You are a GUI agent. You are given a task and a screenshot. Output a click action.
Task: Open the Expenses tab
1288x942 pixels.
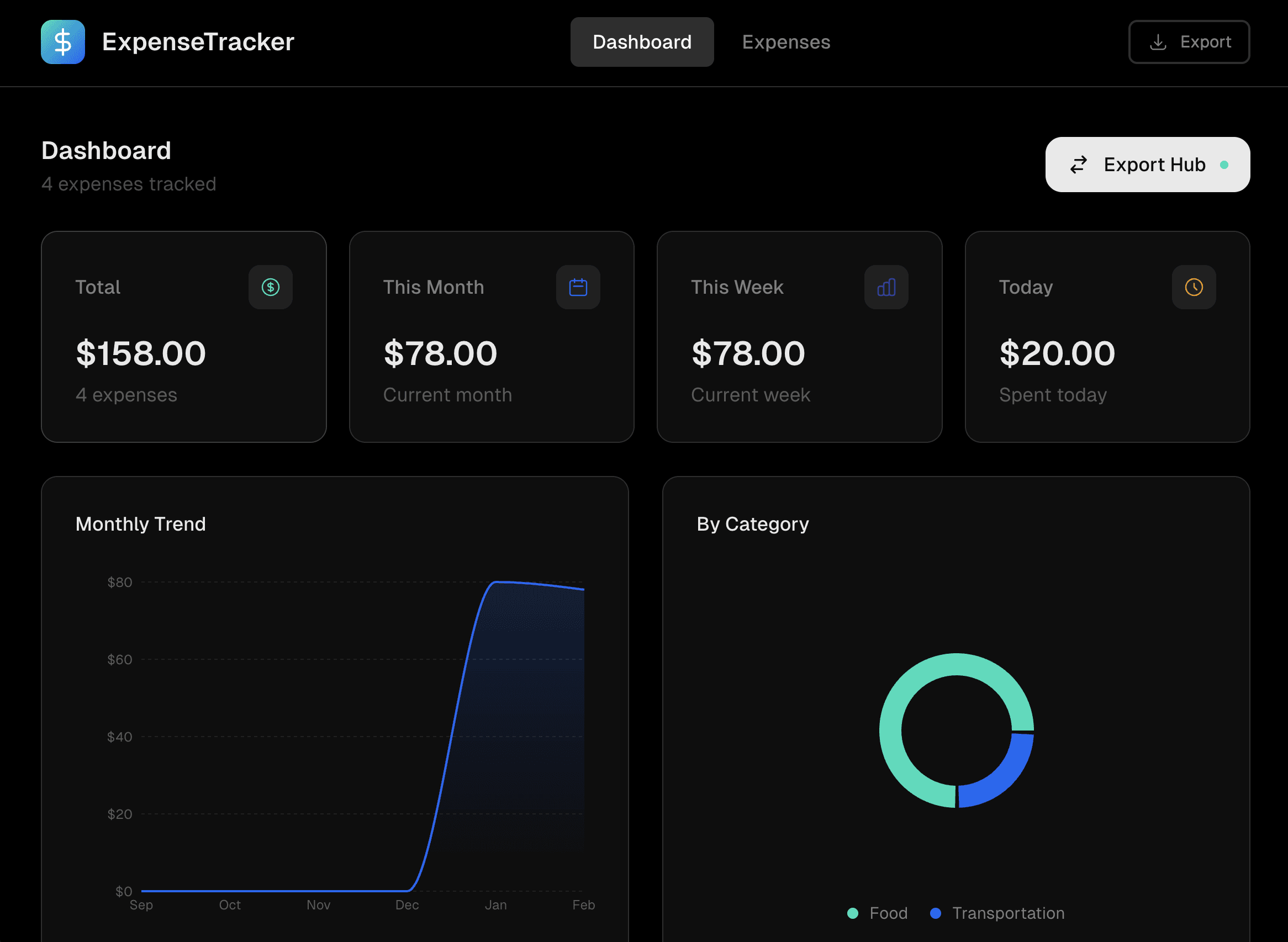(785, 42)
